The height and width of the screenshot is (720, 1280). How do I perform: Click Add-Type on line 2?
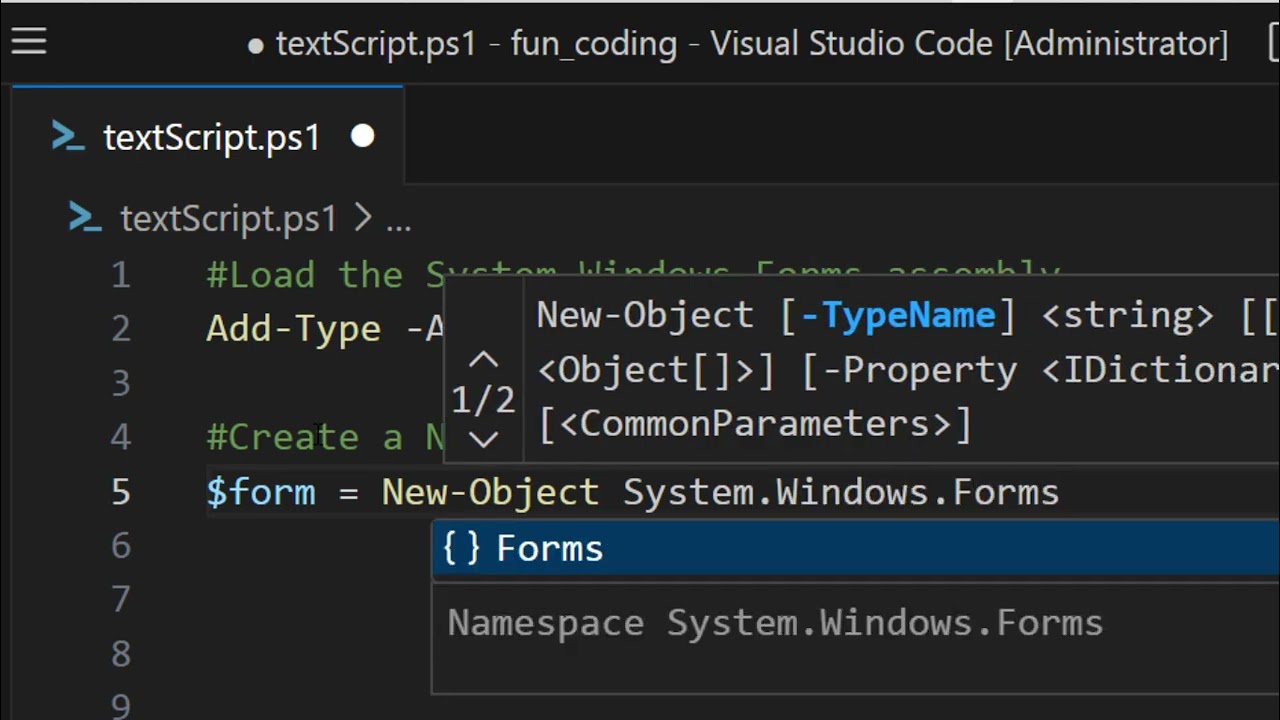click(293, 329)
